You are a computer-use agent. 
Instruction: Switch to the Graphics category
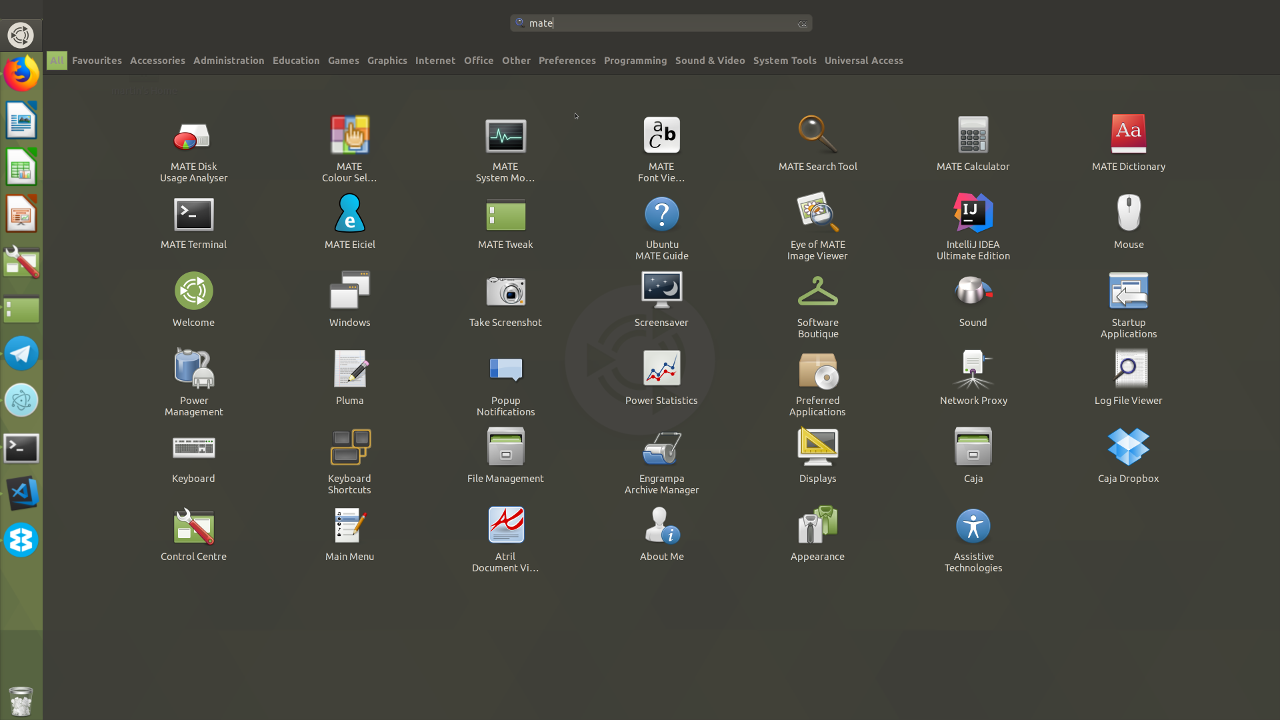point(387,60)
